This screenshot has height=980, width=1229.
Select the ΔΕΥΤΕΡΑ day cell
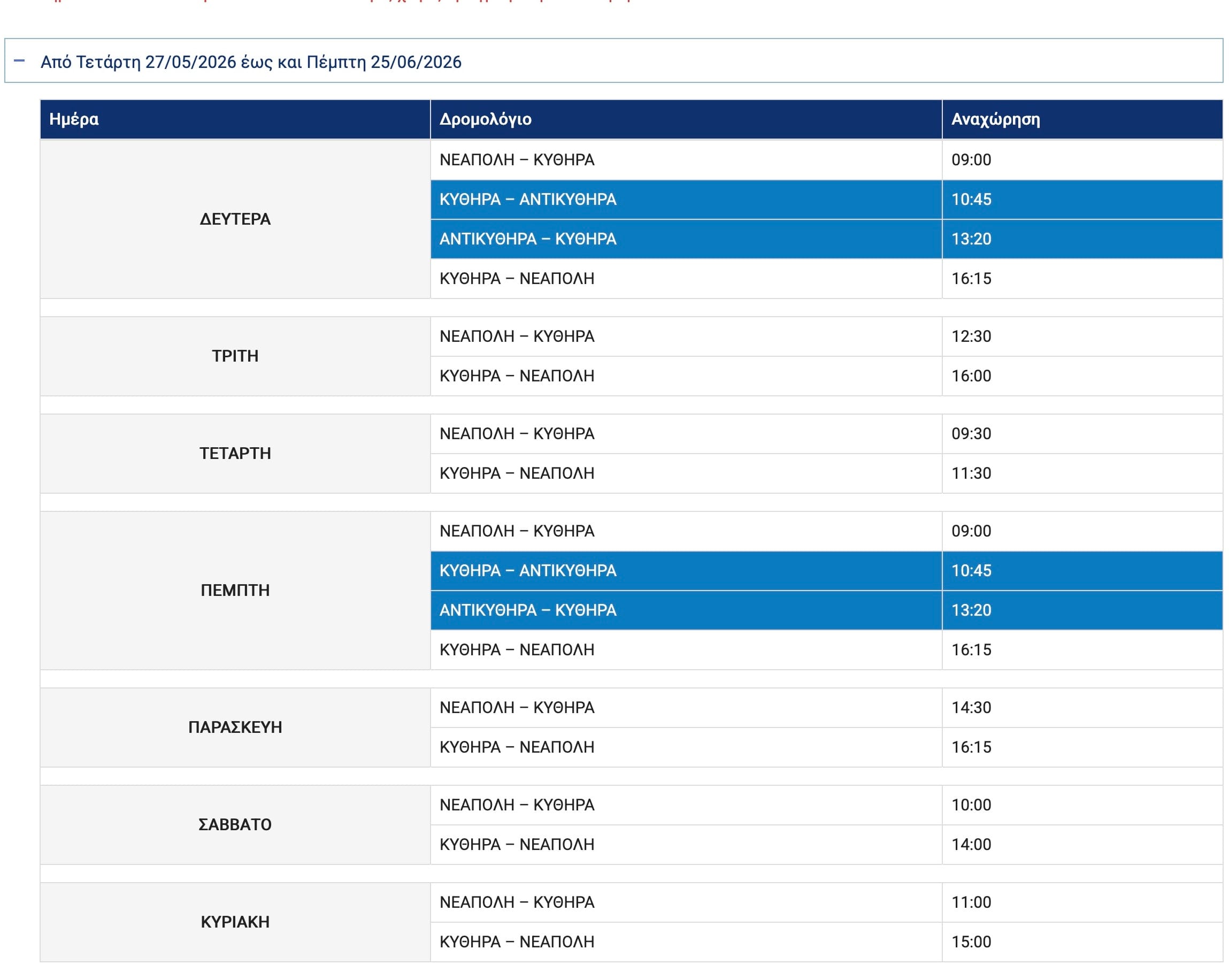point(235,219)
